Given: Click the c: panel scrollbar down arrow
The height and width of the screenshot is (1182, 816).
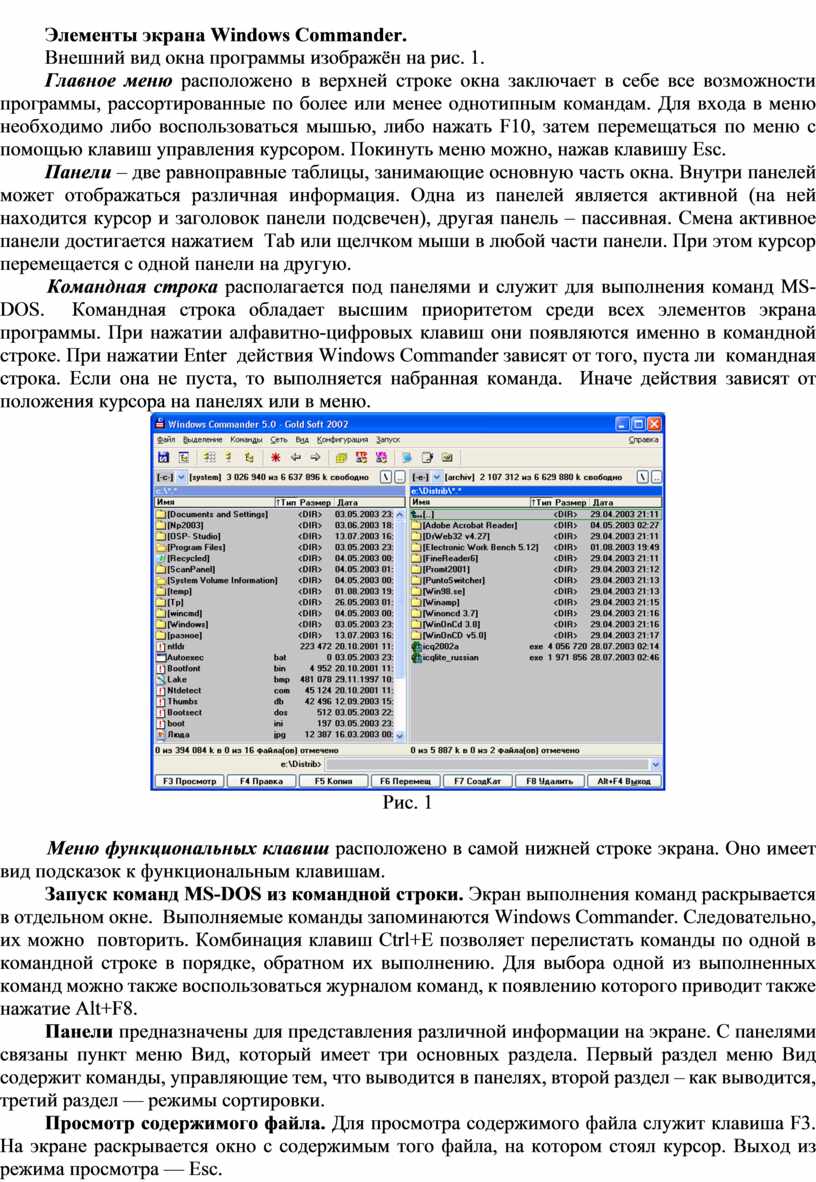Looking at the screenshot, I should 400,735.
